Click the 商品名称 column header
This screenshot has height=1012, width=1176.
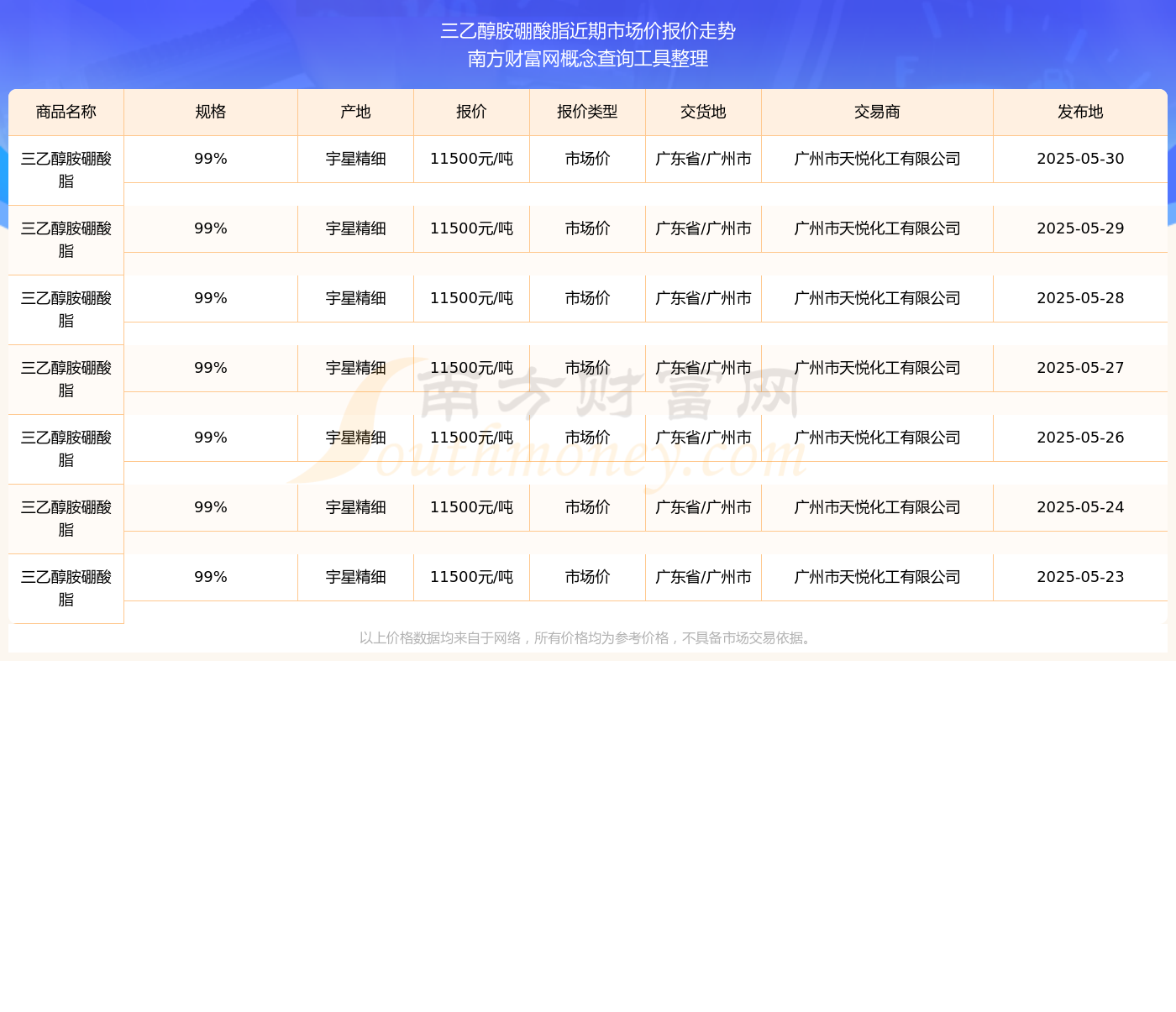66,112
